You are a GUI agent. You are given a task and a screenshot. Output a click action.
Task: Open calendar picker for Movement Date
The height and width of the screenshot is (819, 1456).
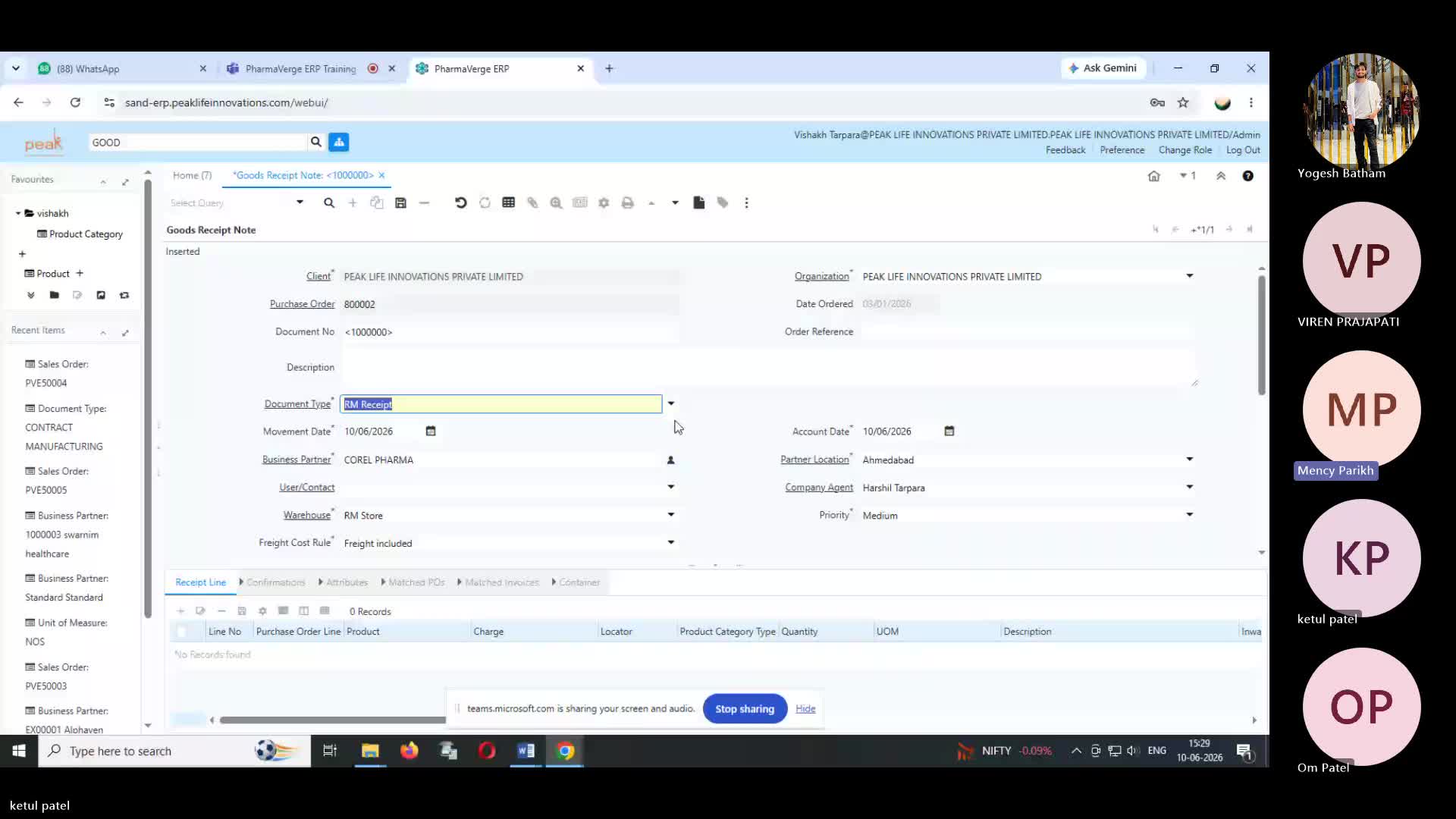coord(431,431)
